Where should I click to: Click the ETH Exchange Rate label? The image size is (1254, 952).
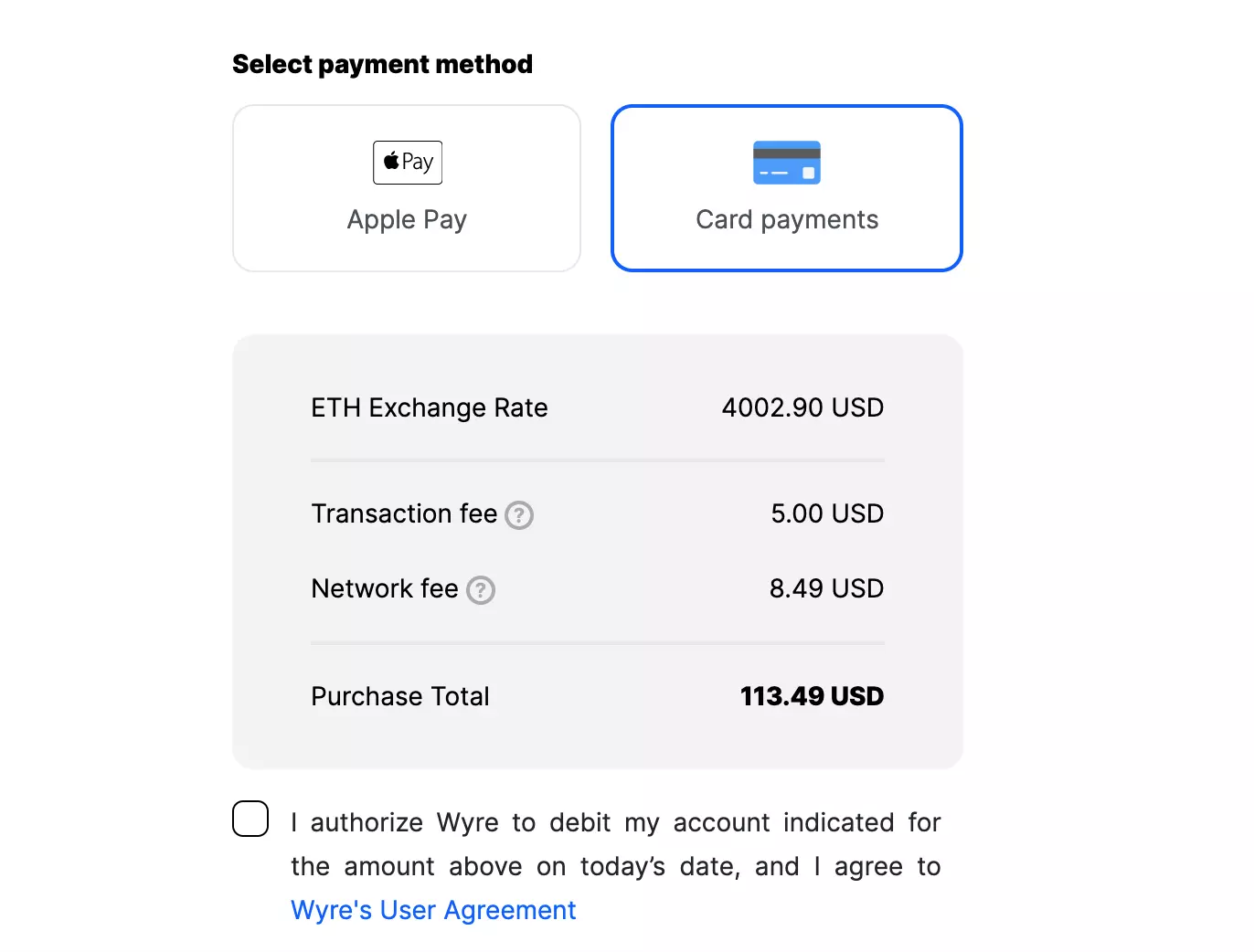(x=429, y=407)
